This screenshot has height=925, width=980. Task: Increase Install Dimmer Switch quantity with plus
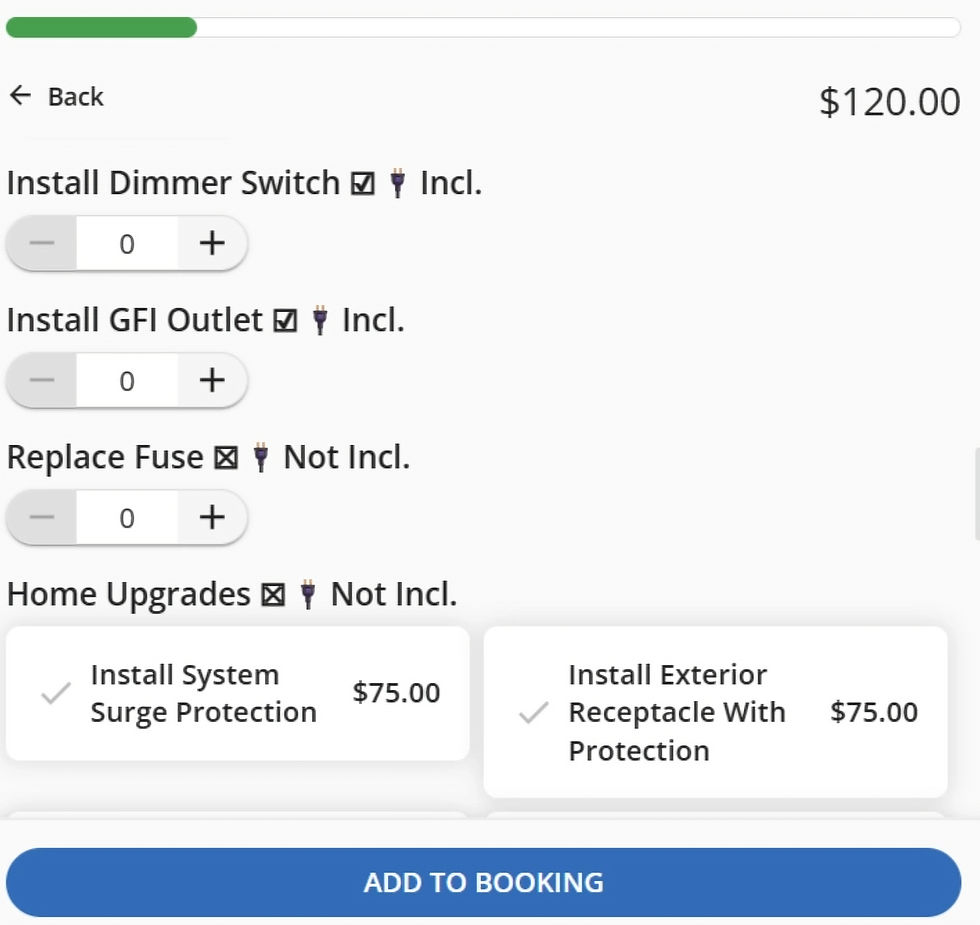click(x=212, y=243)
